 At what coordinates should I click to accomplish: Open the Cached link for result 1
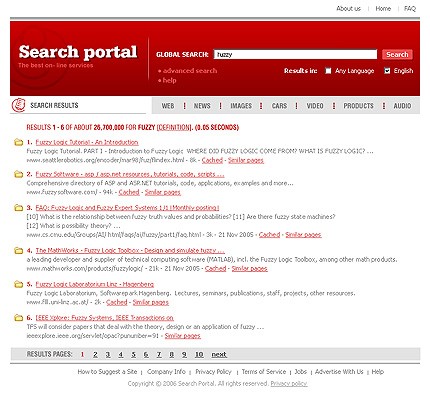tap(212, 160)
